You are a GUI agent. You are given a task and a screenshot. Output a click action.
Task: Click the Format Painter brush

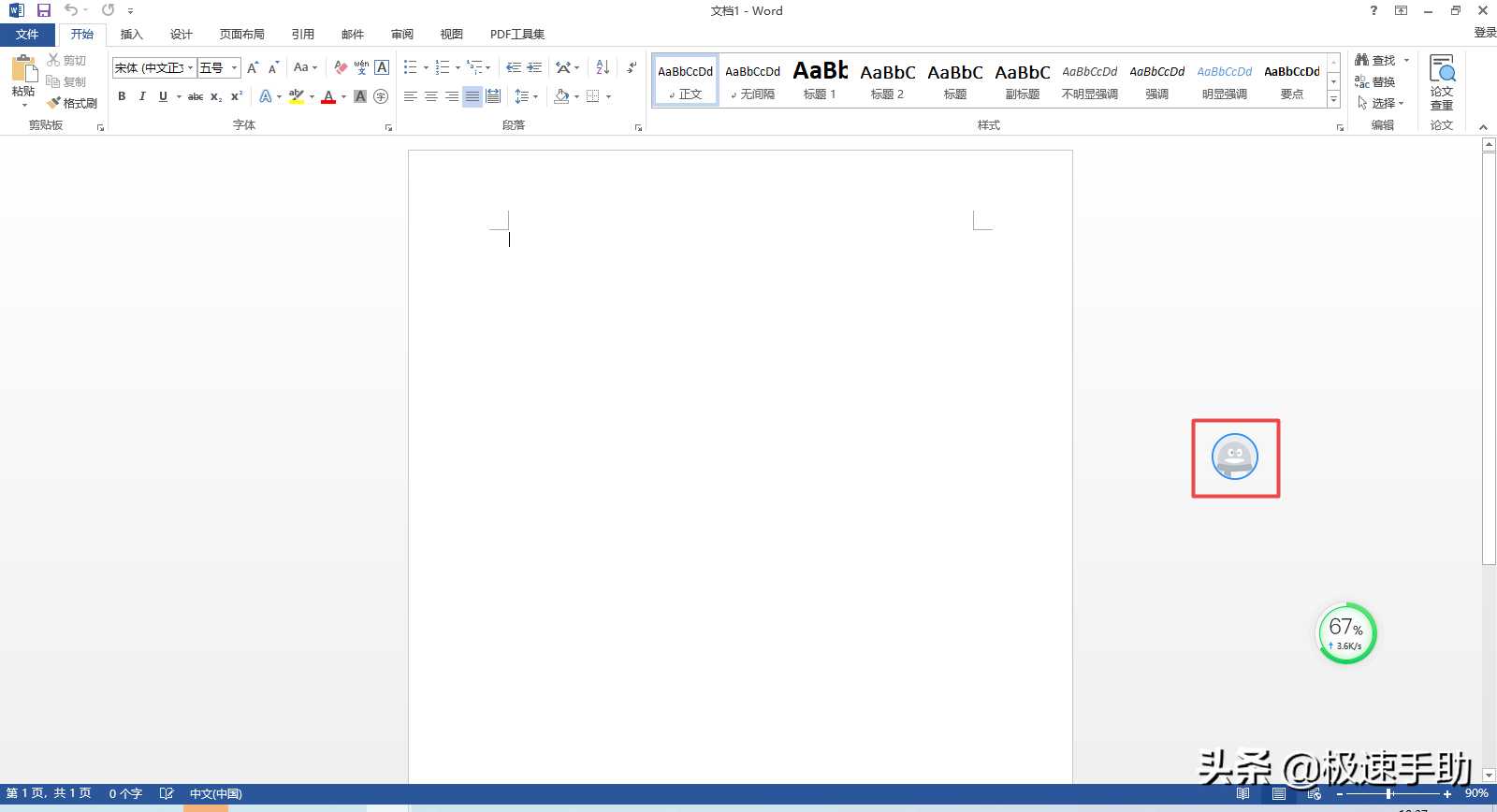click(72, 103)
